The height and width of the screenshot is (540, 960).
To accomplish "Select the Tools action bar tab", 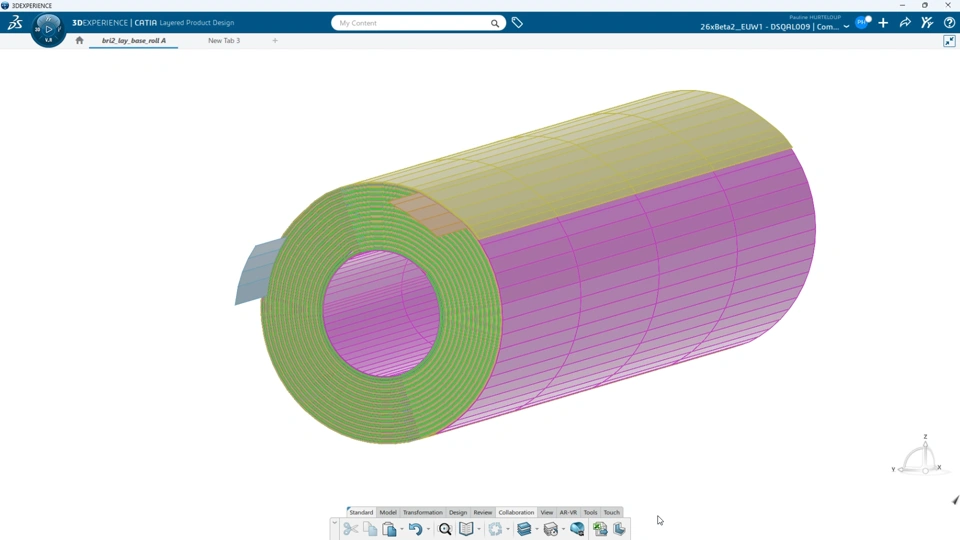I will 590,512.
